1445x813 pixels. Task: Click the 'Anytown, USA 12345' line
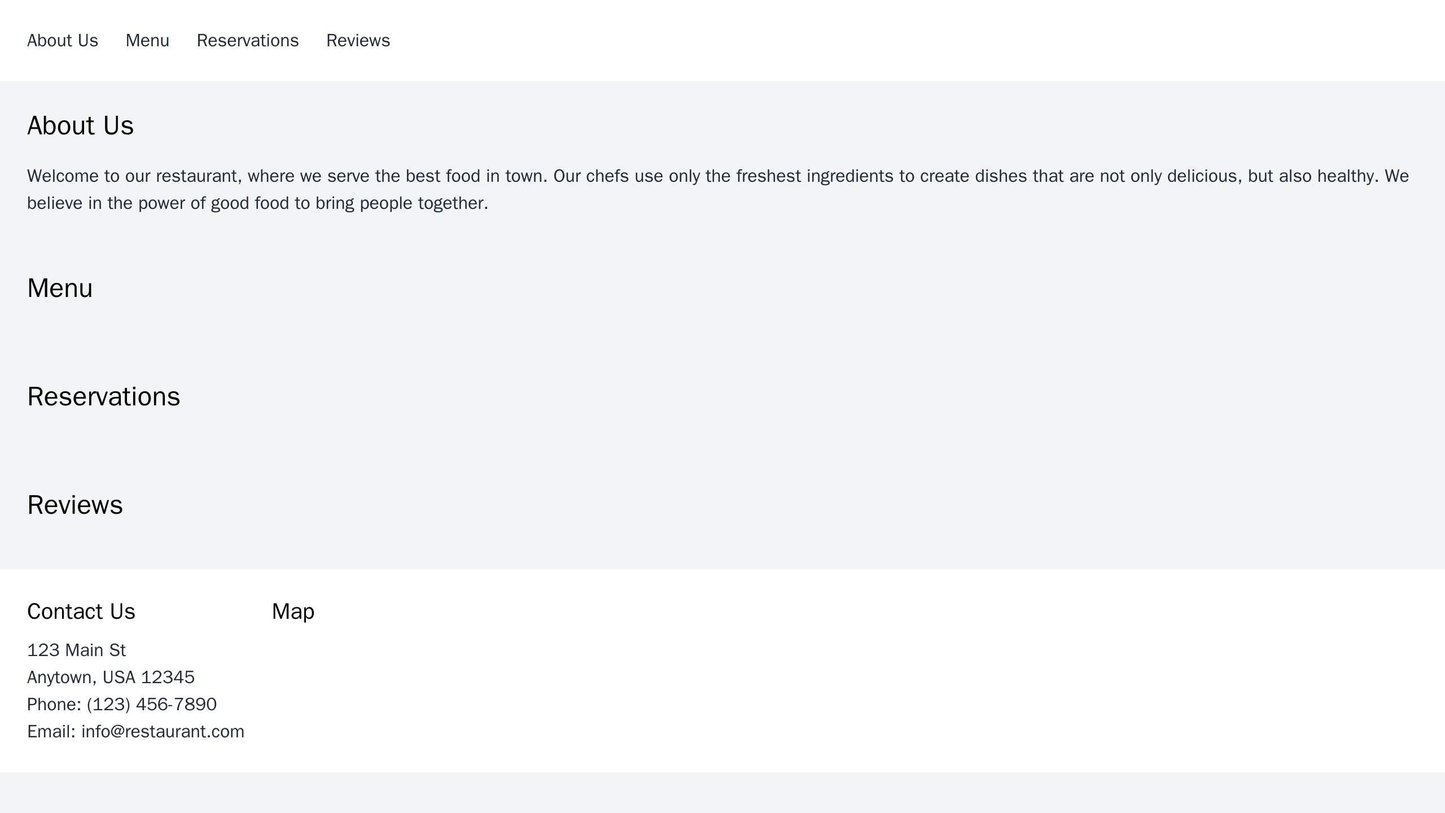tap(110, 677)
